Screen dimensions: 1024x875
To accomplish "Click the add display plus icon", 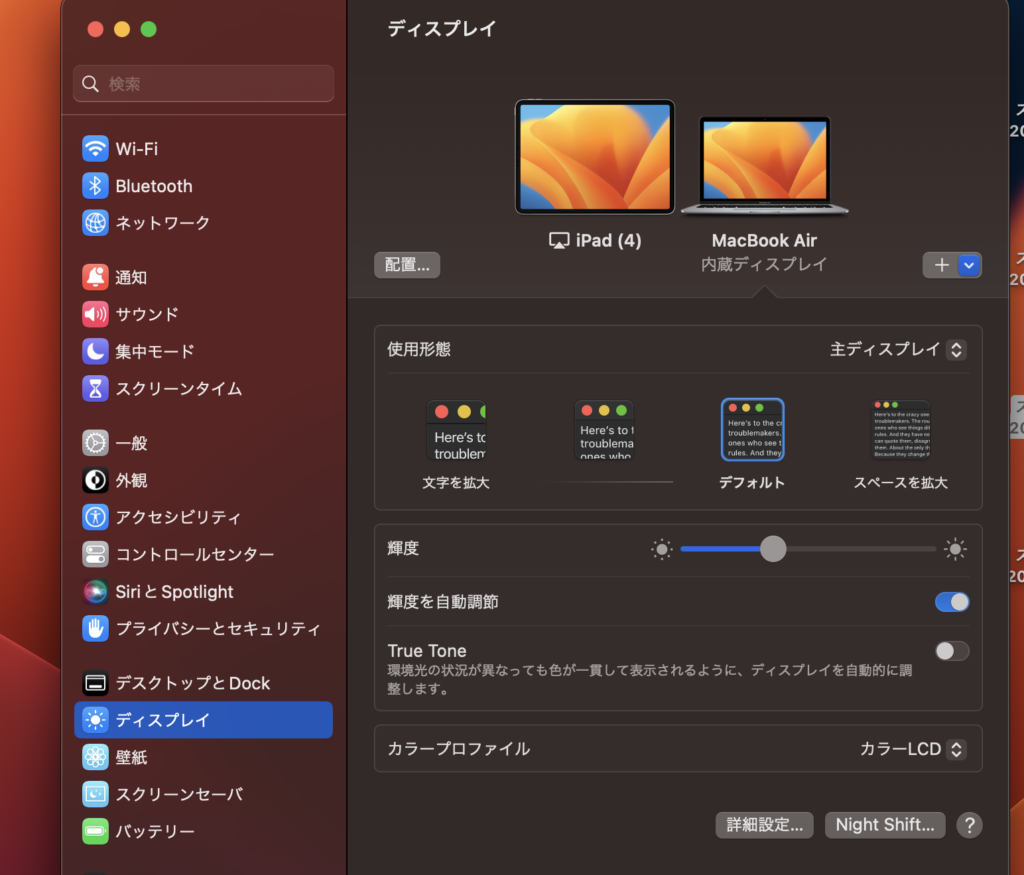I will click(x=941, y=265).
